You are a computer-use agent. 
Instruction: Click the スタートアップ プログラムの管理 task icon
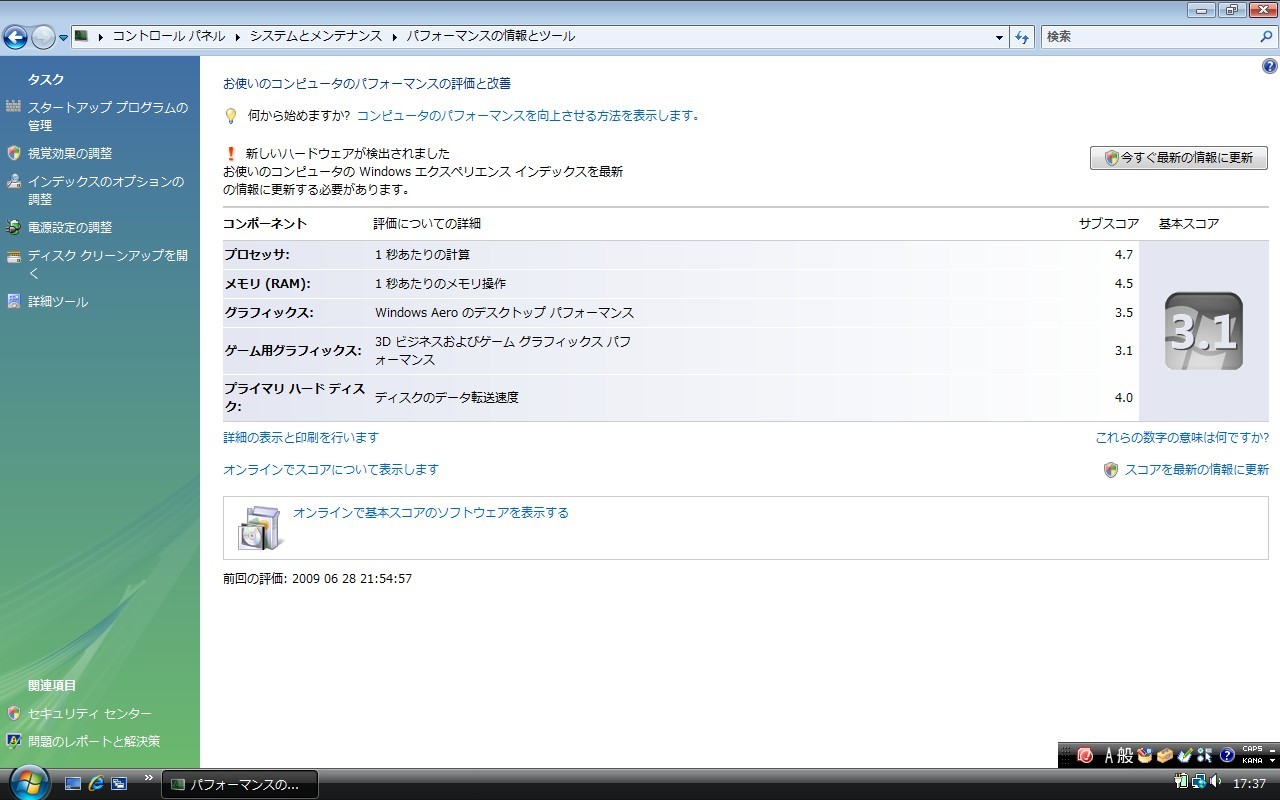(x=13, y=107)
